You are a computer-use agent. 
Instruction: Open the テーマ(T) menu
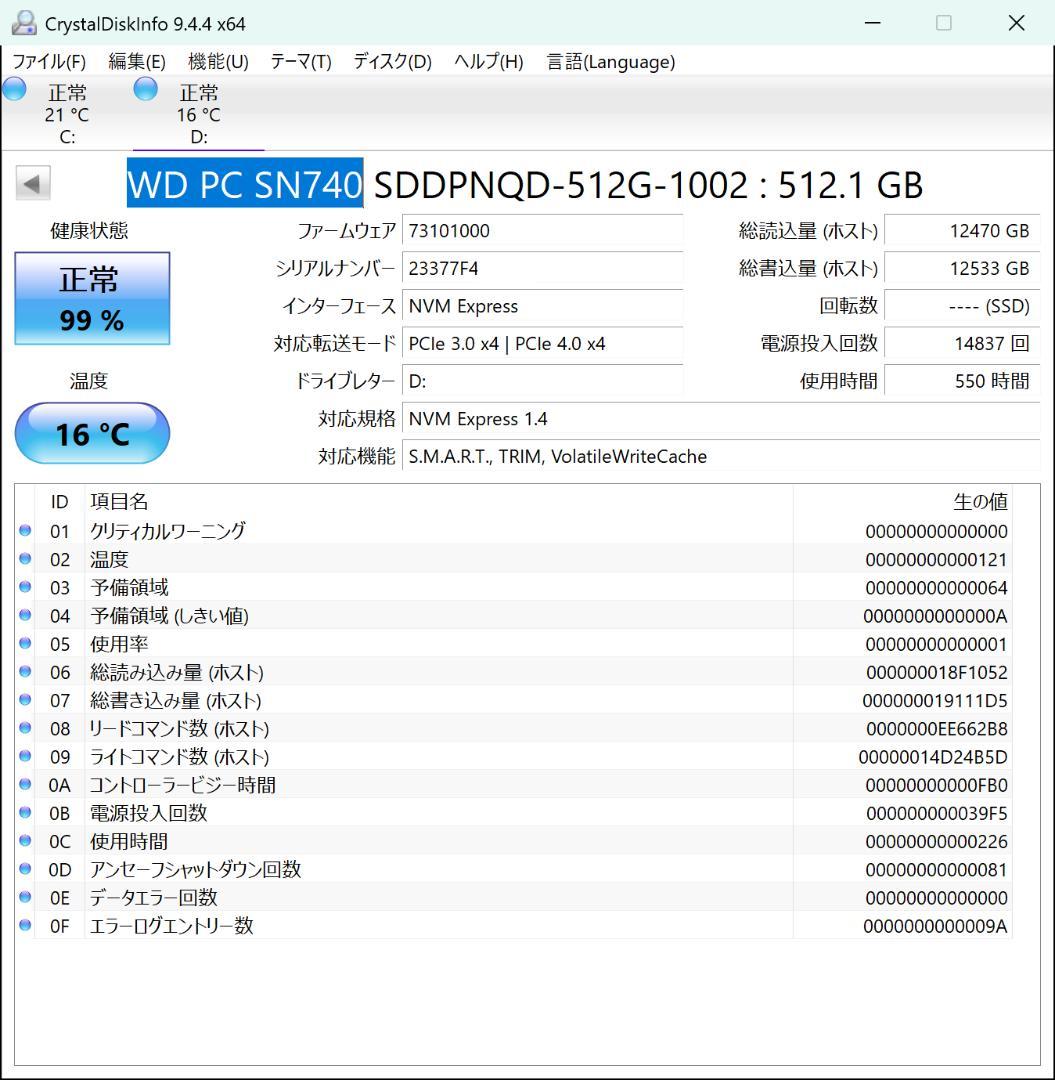pyautogui.click(x=300, y=61)
